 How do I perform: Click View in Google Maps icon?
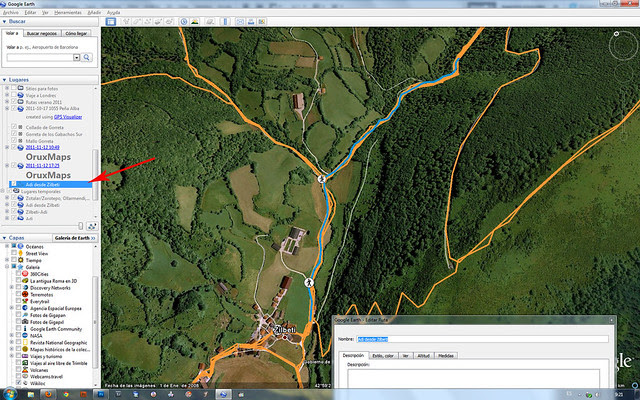262,22
